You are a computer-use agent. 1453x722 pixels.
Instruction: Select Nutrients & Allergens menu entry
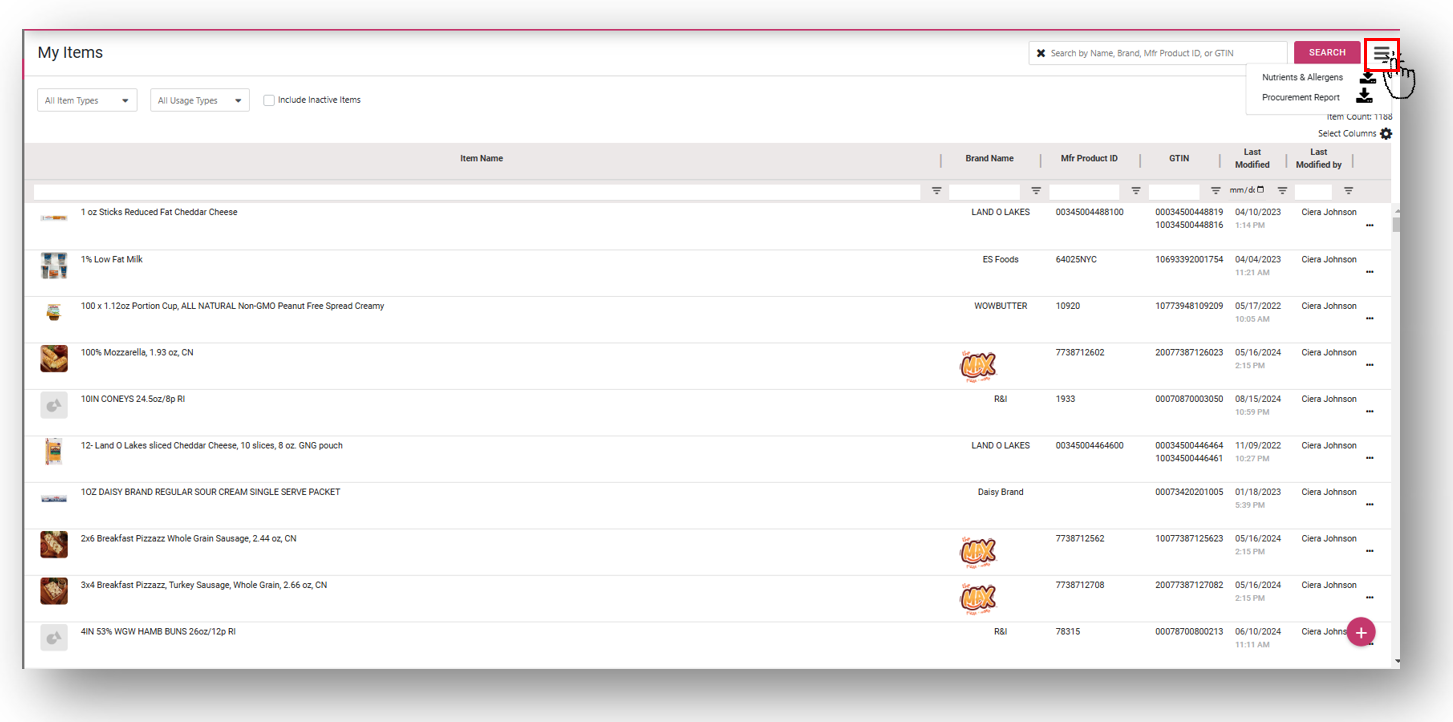tap(1302, 77)
